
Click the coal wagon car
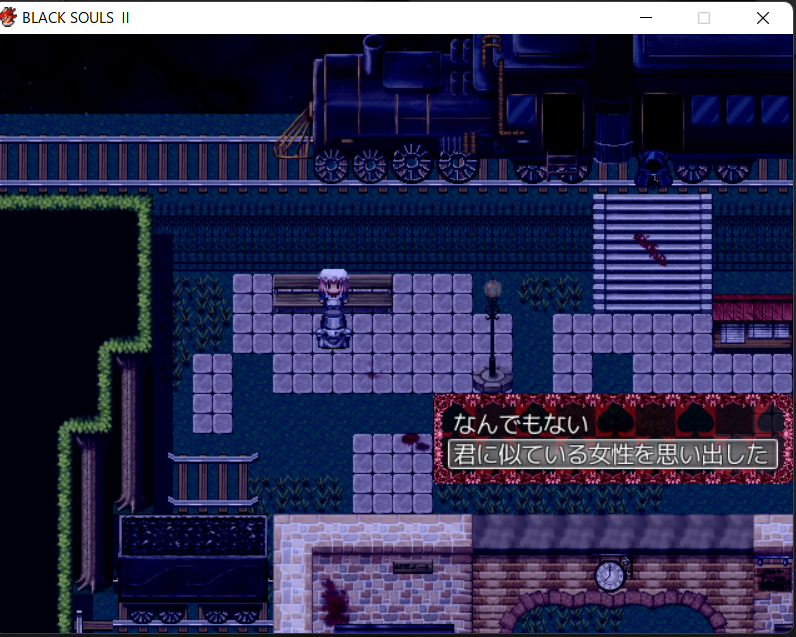pyautogui.click(x=193, y=568)
